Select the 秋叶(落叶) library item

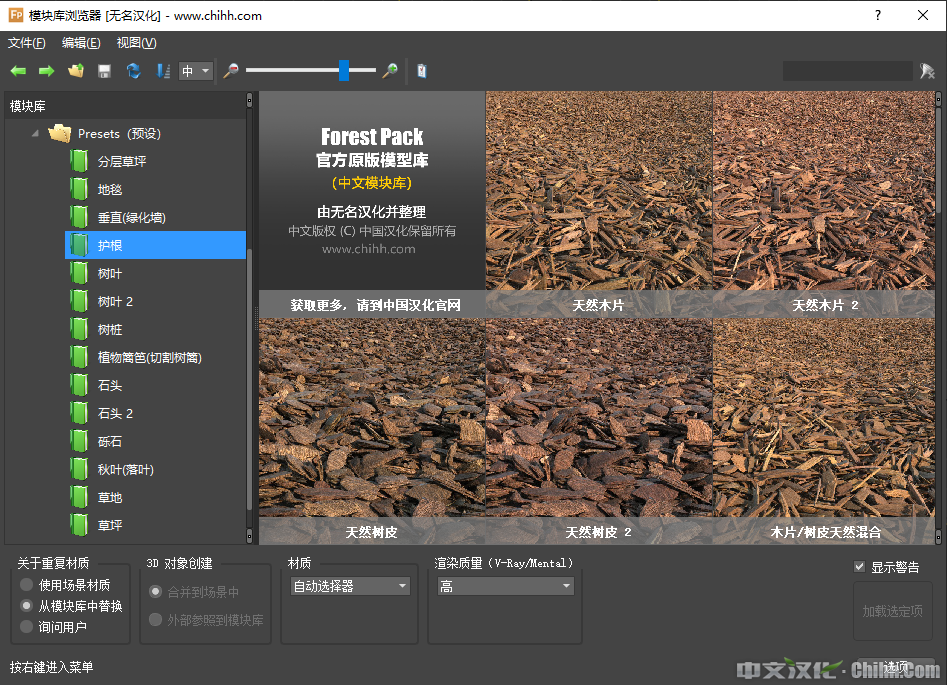(125, 469)
